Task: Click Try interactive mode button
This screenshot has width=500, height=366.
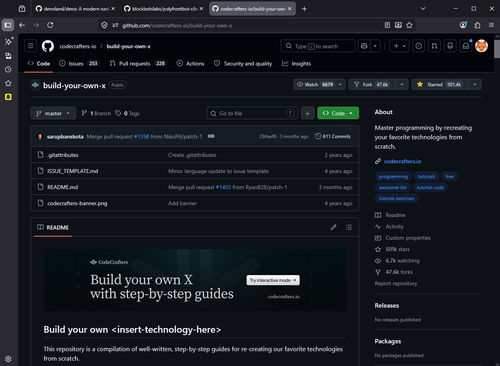Action: click(273, 280)
